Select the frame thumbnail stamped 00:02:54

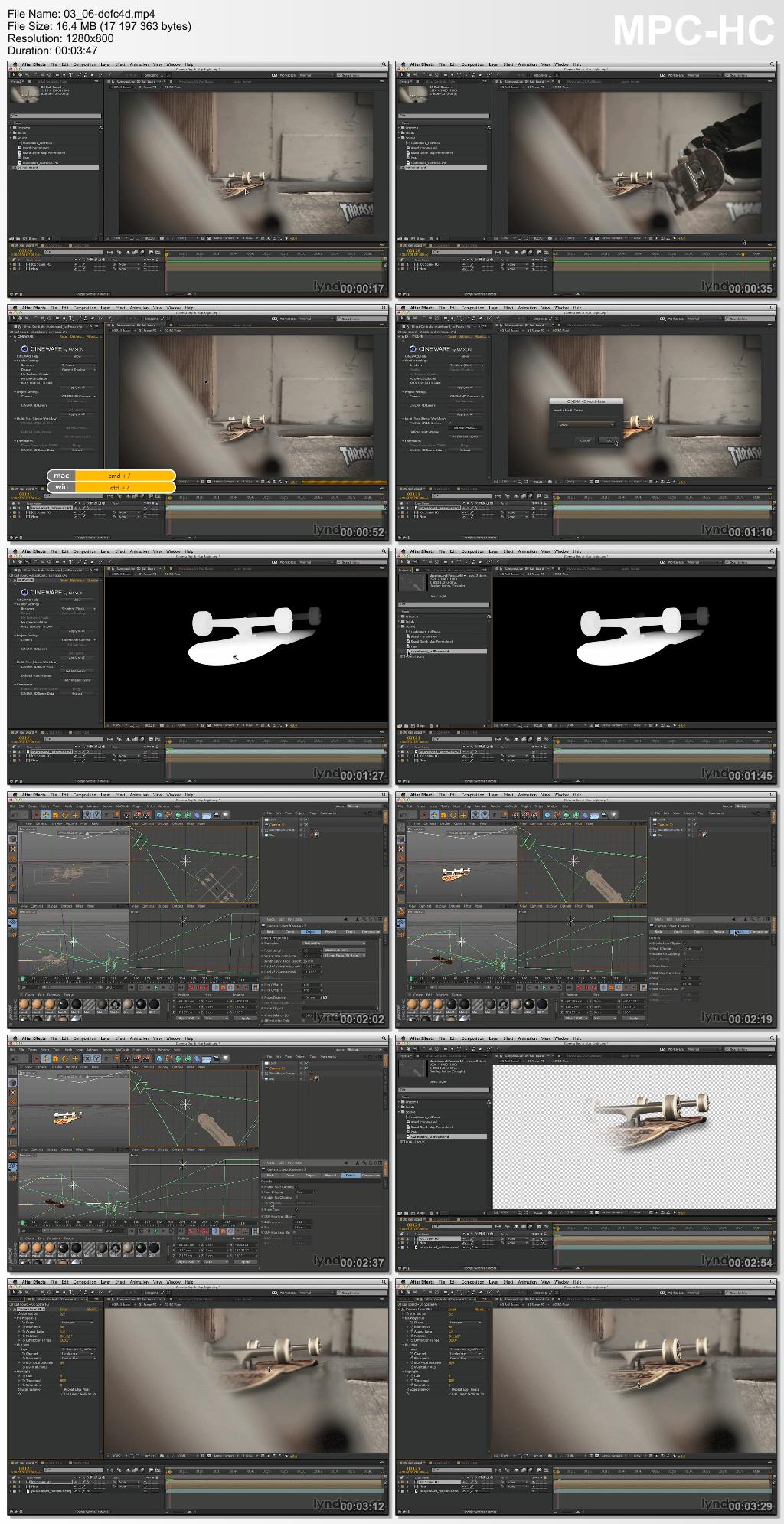[x=586, y=1153]
